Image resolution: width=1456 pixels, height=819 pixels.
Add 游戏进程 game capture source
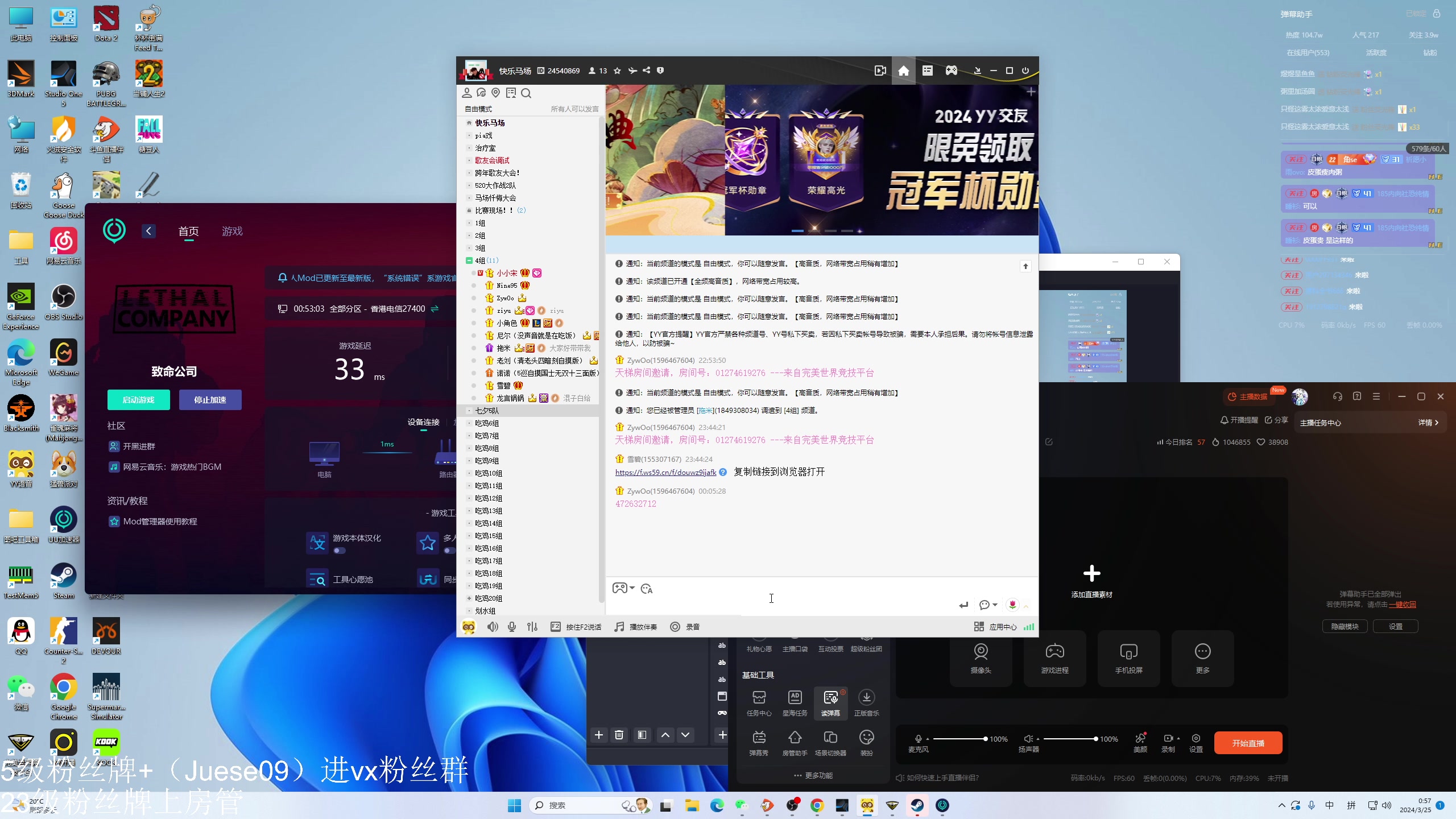[1054, 657]
